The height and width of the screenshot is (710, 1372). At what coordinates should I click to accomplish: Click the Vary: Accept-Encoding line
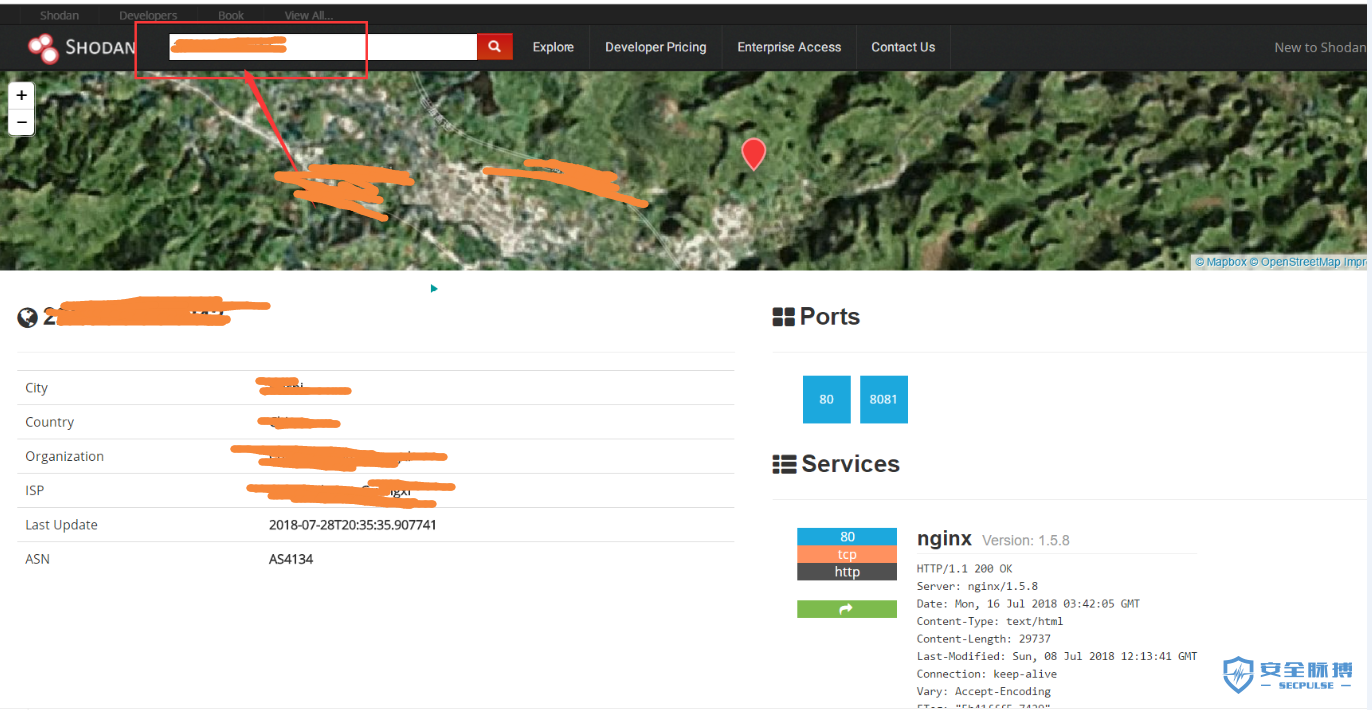coord(984,691)
